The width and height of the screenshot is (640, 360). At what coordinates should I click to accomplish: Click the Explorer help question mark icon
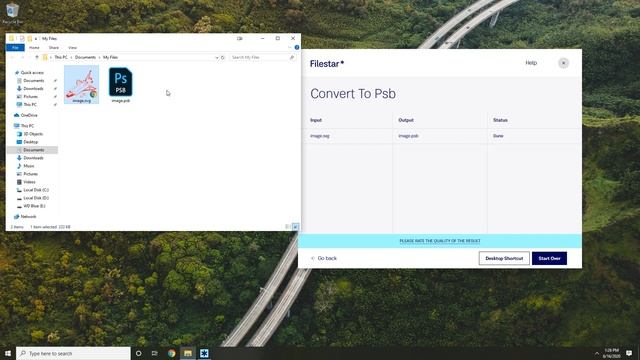click(297, 48)
